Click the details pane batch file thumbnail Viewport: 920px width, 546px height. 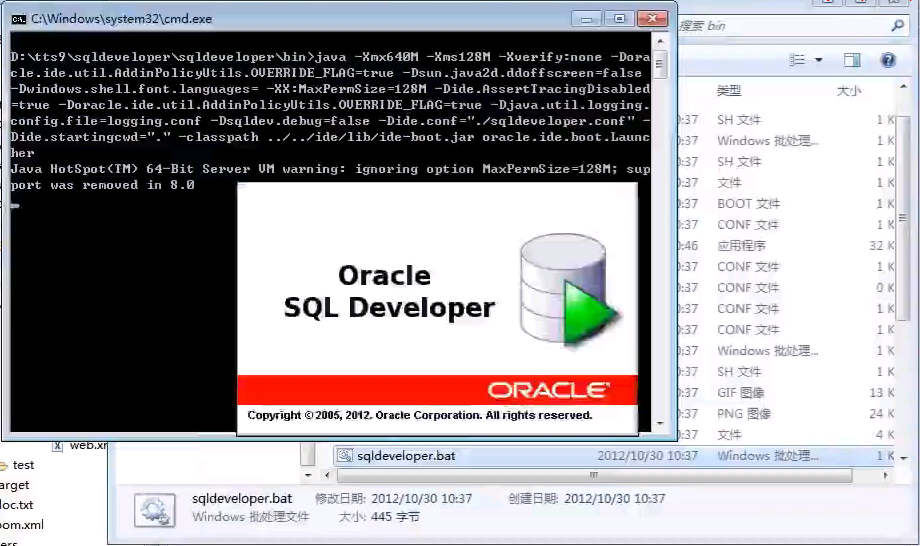click(154, 510)
